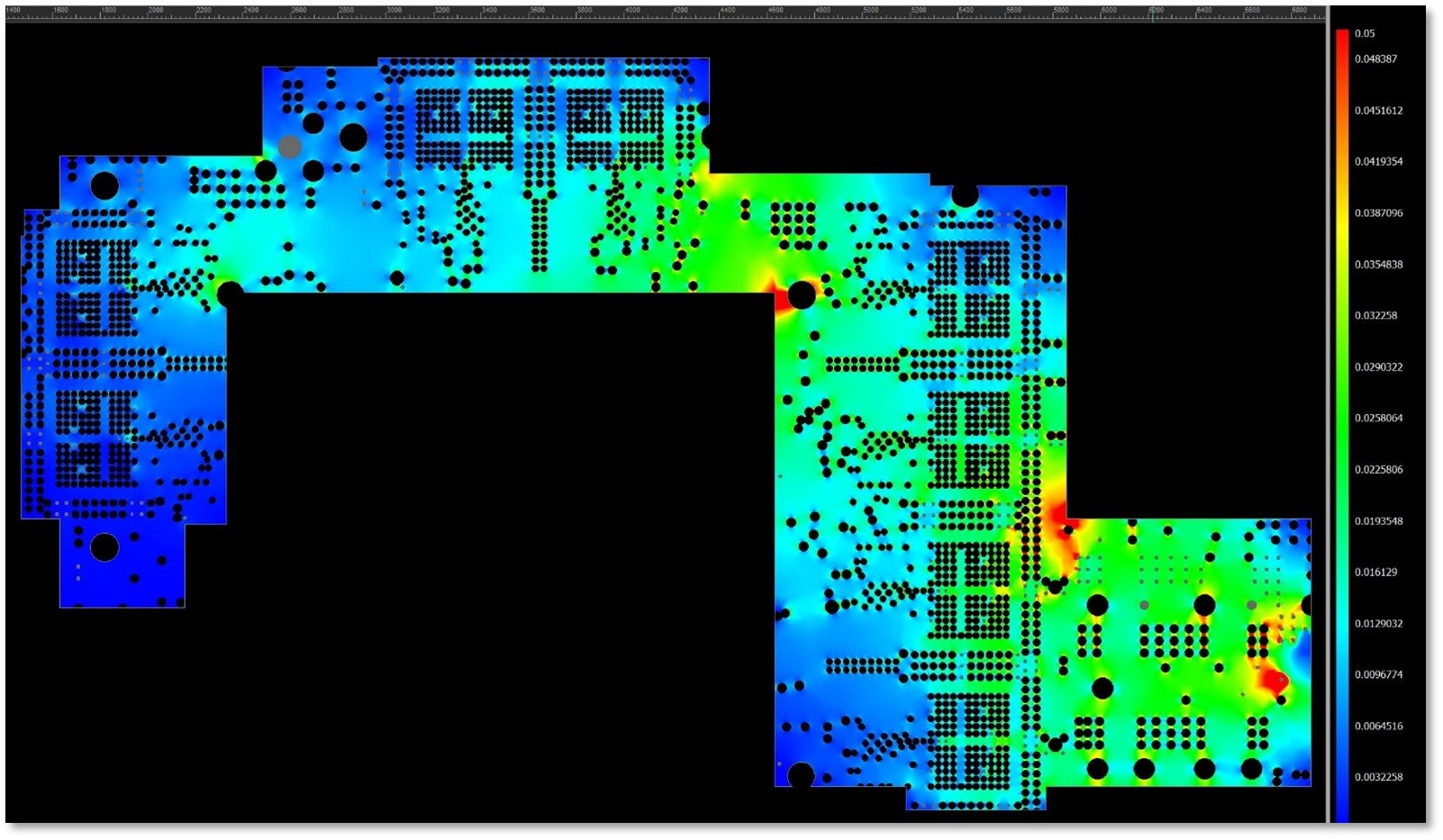Click the 2000 mark on top ruler
This screenshot has height=840, width=1443.
[156, 10]
